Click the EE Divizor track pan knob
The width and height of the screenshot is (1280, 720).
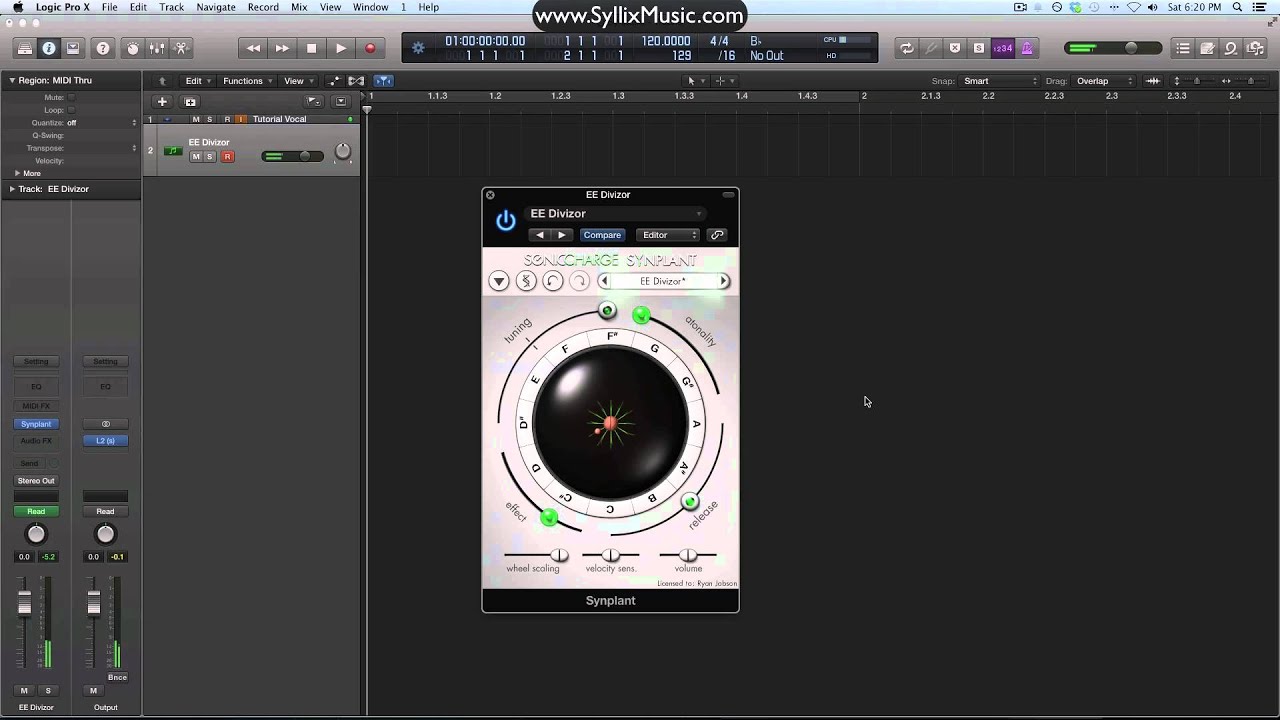343,151
